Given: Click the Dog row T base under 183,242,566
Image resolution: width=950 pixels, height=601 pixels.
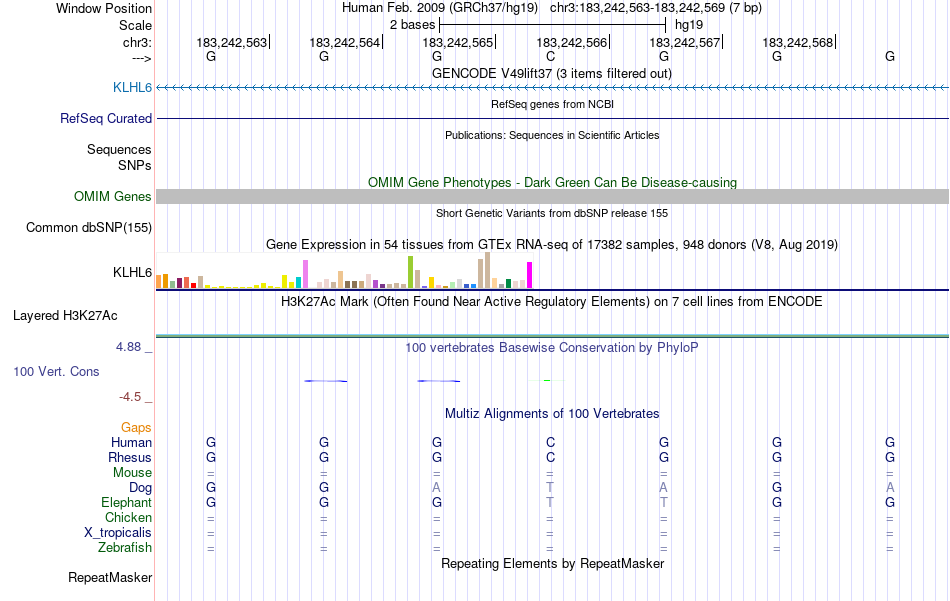Looking at the screenshot, I should (x=550, y=488).
